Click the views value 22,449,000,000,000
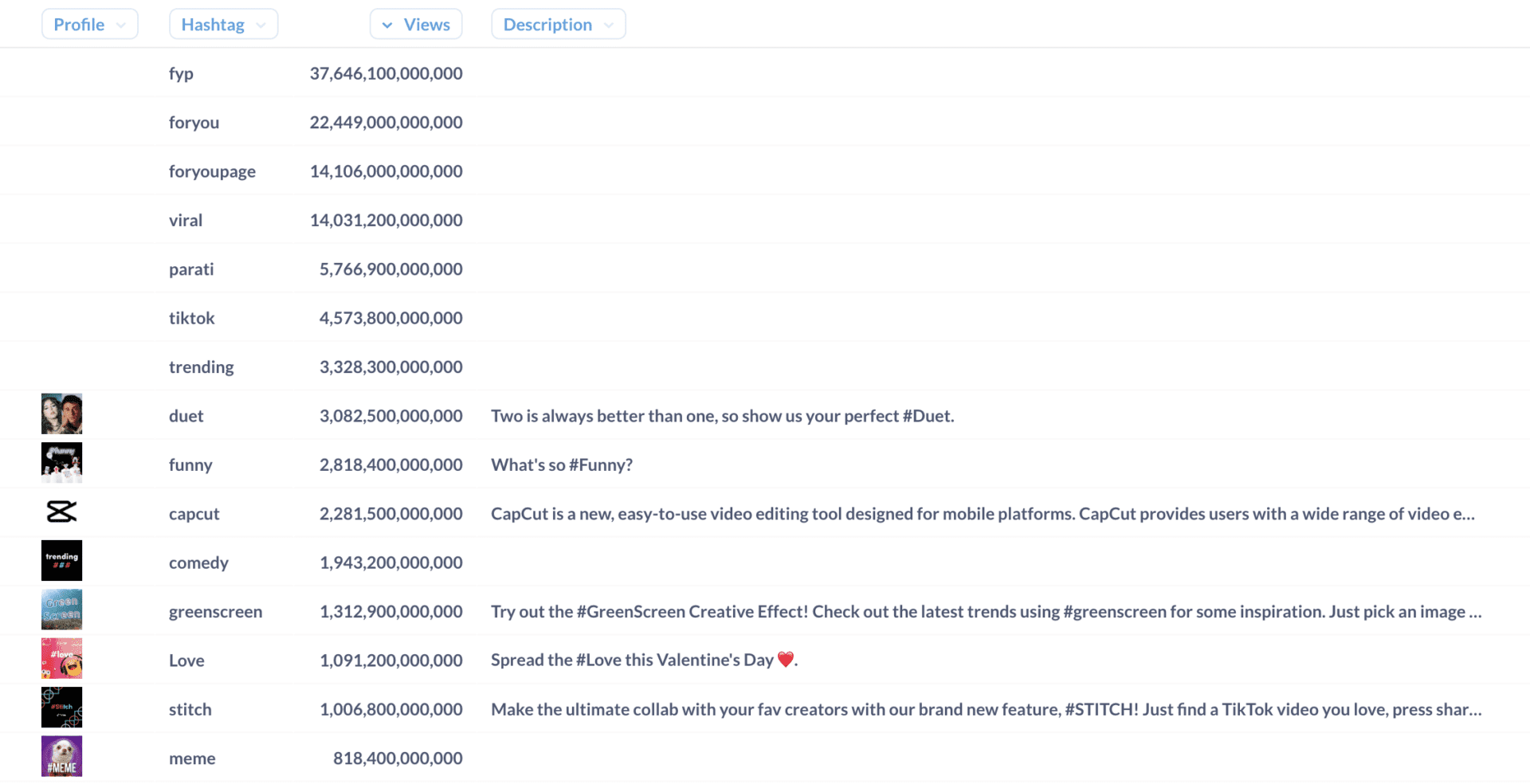This screenshot has width=1530, height=784. (386, 123)
